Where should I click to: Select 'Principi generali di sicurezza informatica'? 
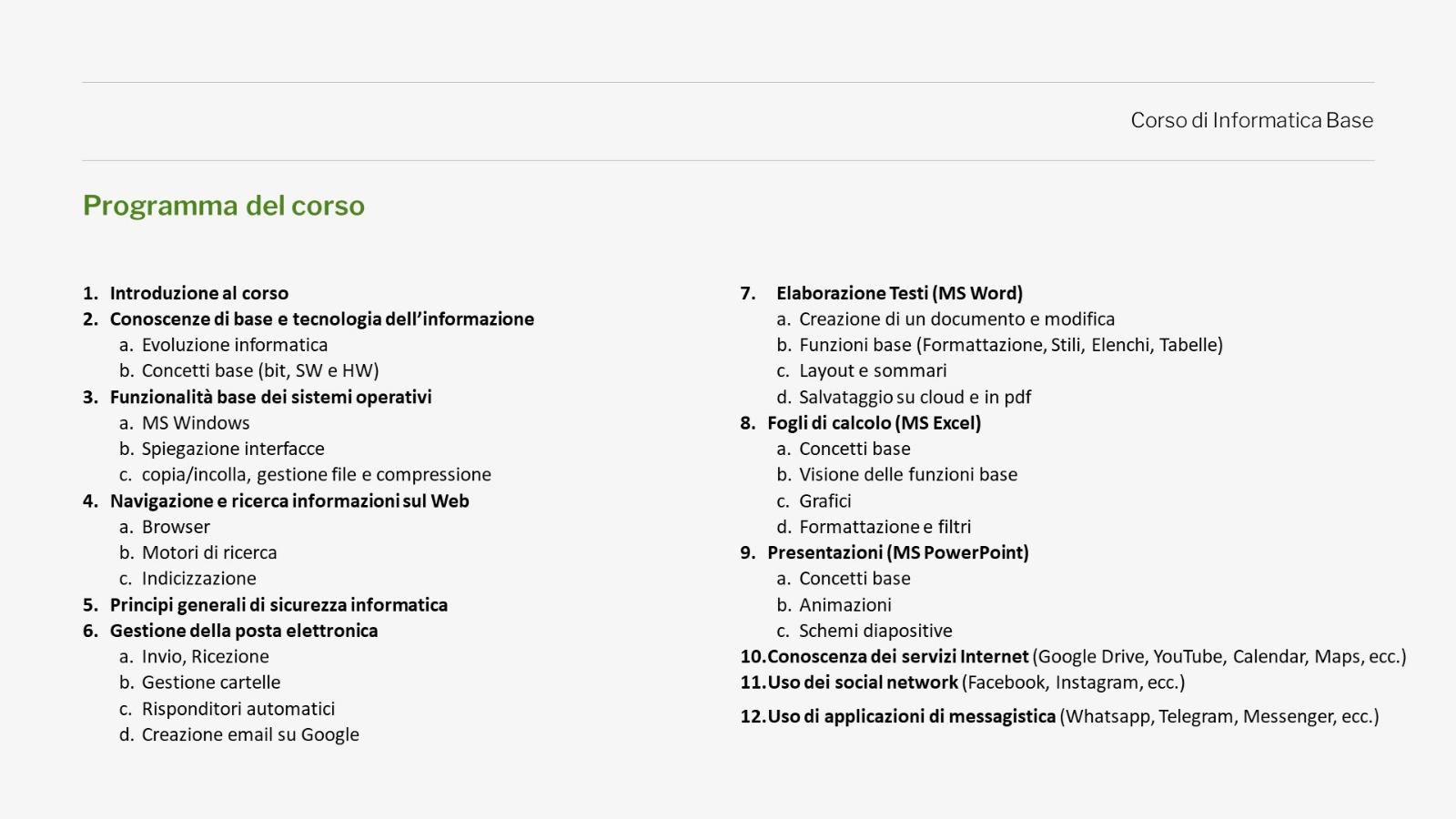coord(278,604)
